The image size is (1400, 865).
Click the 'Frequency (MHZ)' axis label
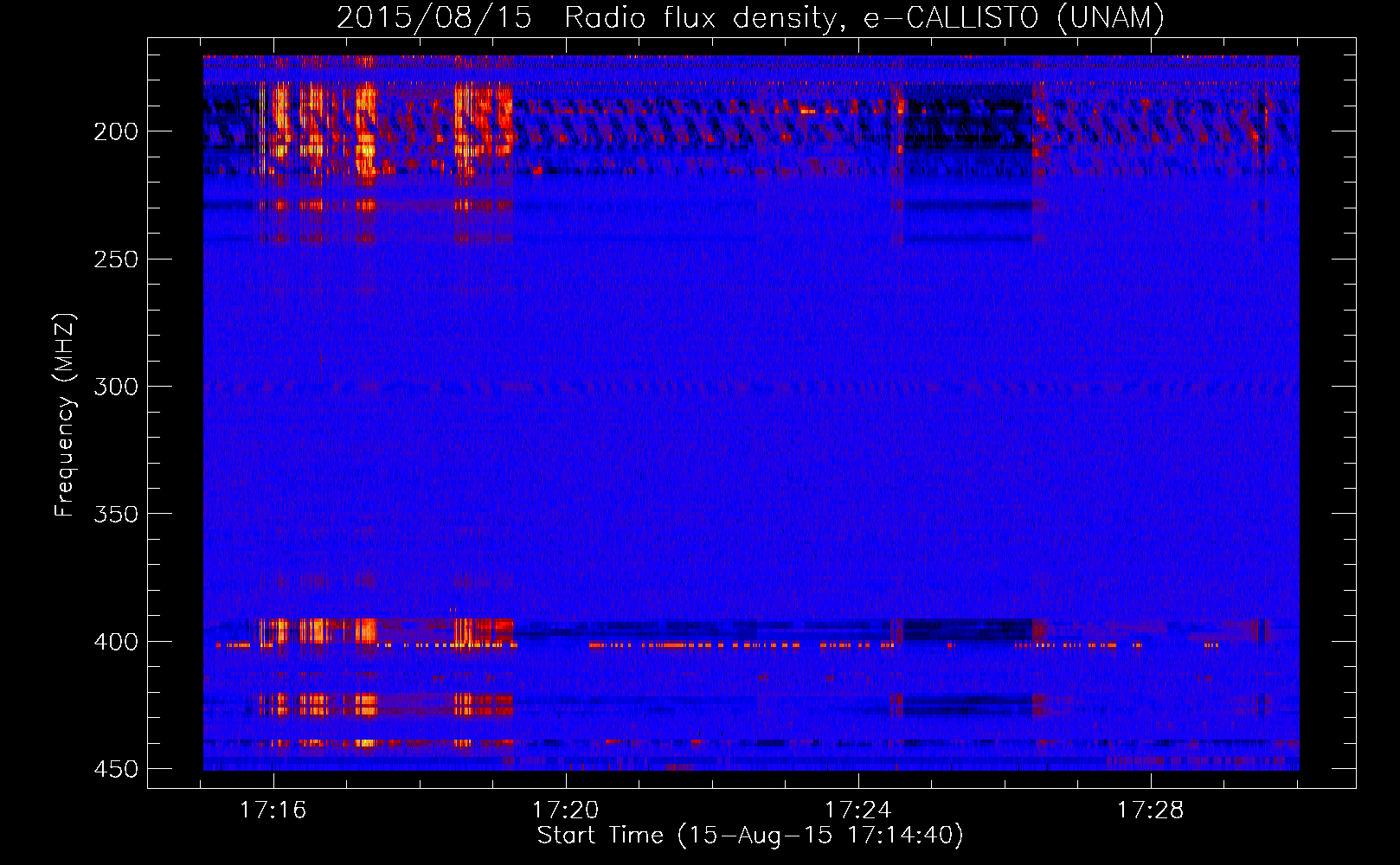click(x=65, y=415)
